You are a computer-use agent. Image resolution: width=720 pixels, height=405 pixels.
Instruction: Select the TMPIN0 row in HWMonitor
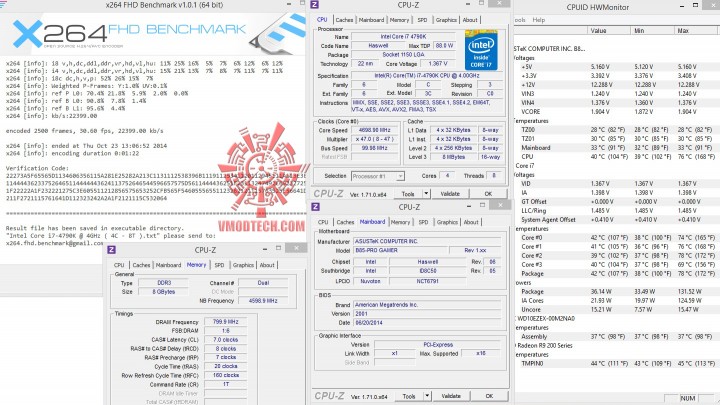(617, 363)
